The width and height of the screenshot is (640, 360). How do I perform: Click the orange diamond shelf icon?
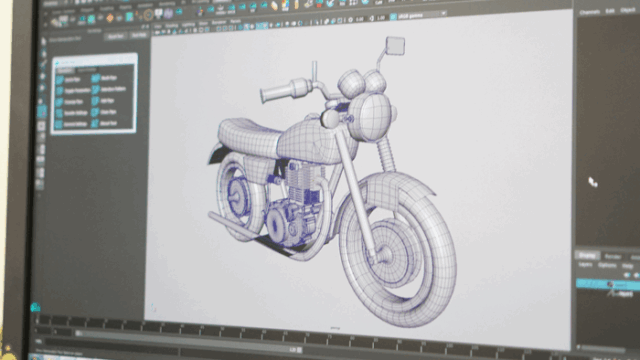click(109, 18)
